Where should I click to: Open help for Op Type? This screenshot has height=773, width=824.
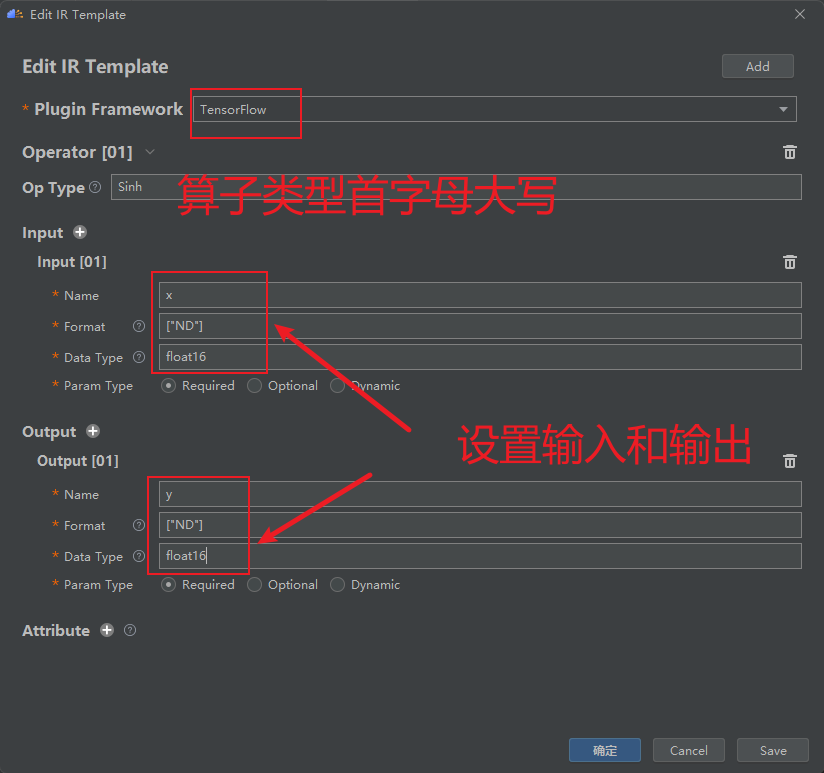(95, 187)
